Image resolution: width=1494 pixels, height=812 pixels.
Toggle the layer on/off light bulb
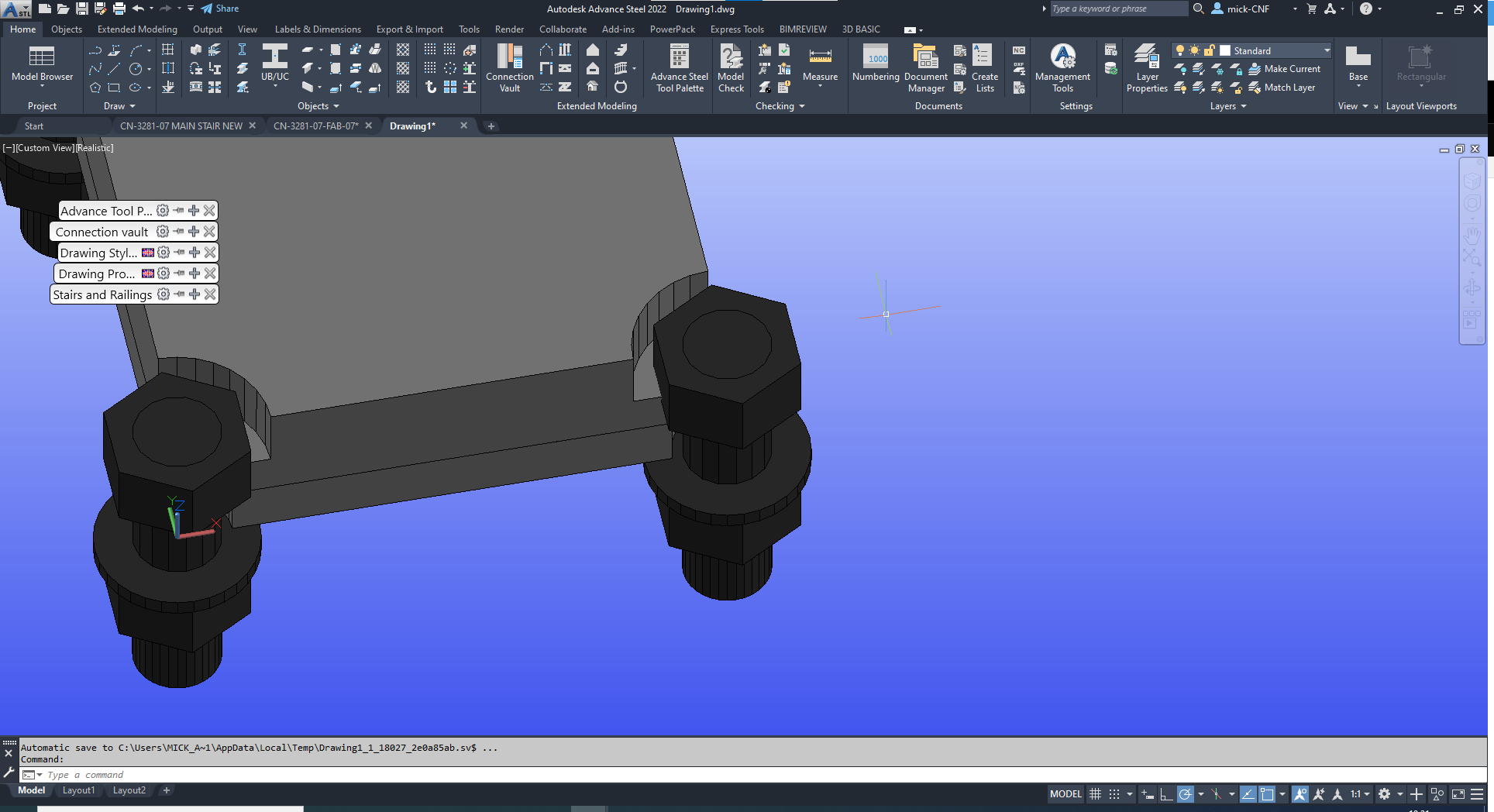click(1180, 50)
